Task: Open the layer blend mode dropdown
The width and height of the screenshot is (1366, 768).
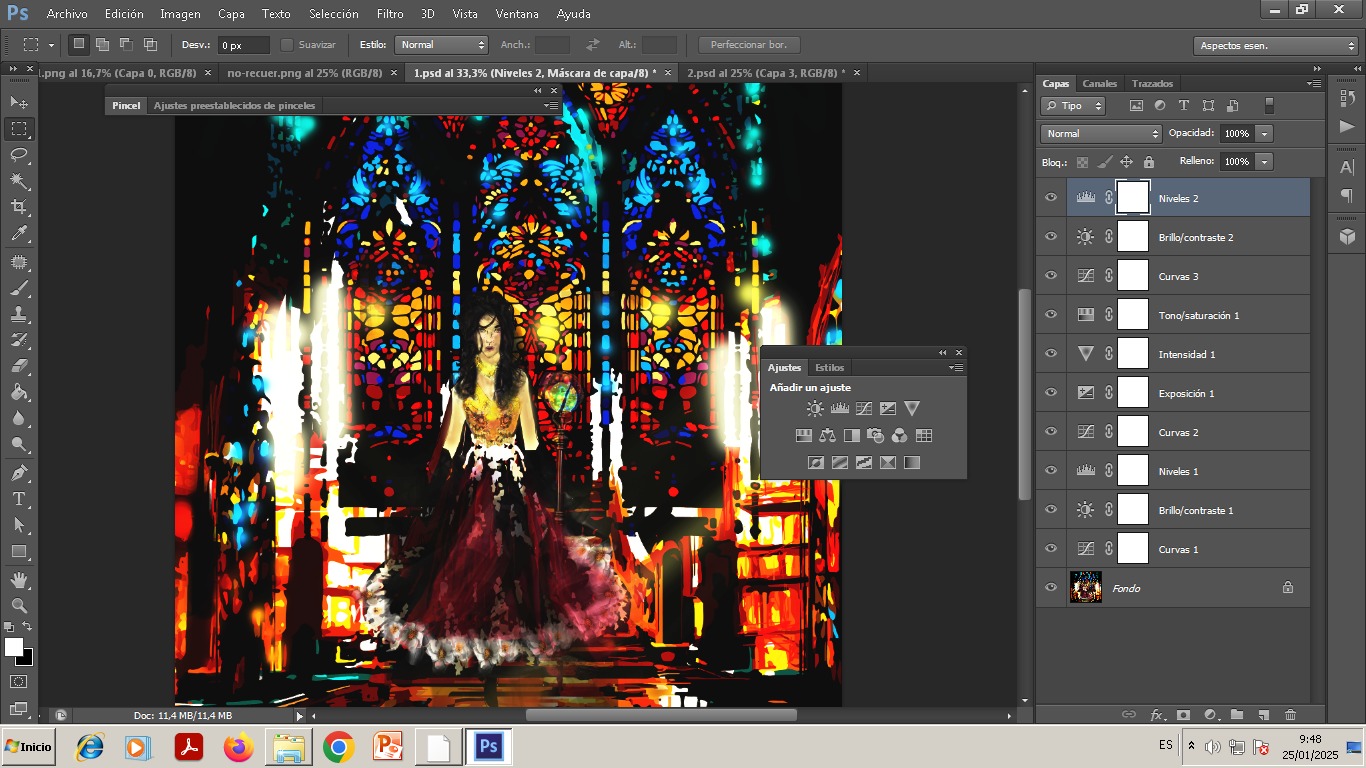Action: pos(1101,133)
